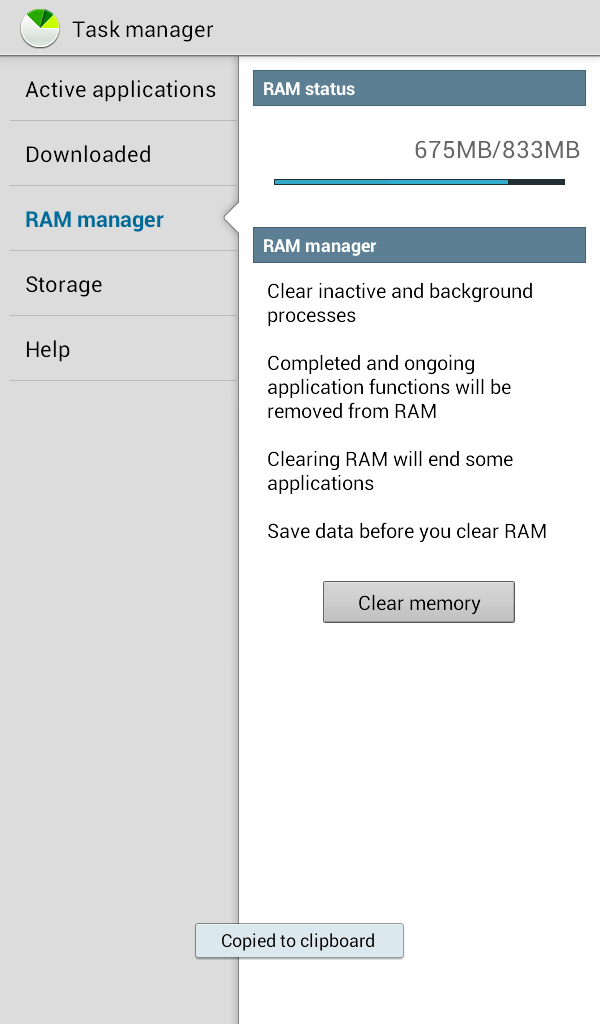
Task: Tap 'Clearing RAM will end some applications' text
Action: pos(390,471)
